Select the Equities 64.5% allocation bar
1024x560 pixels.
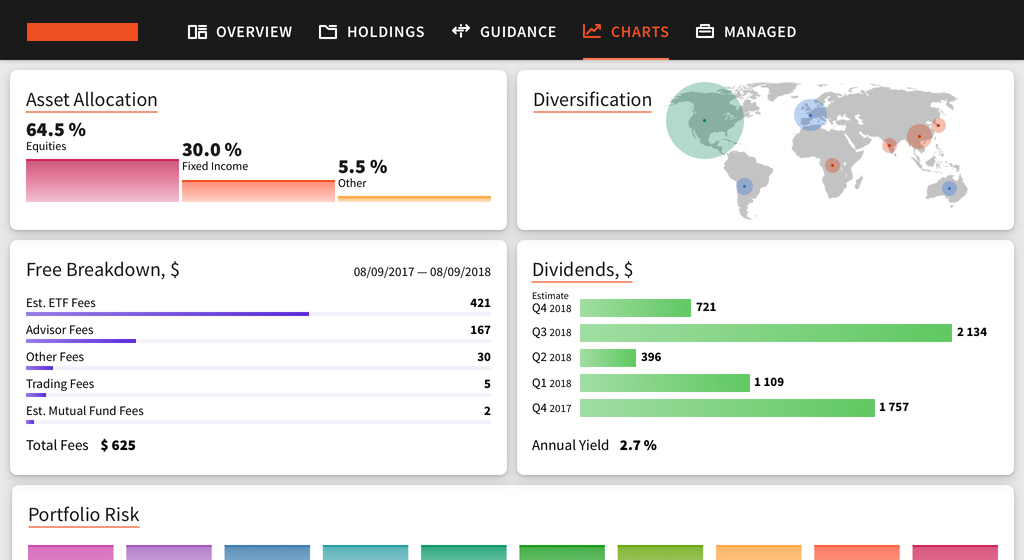pyautogui.click(x=102, y=181)
